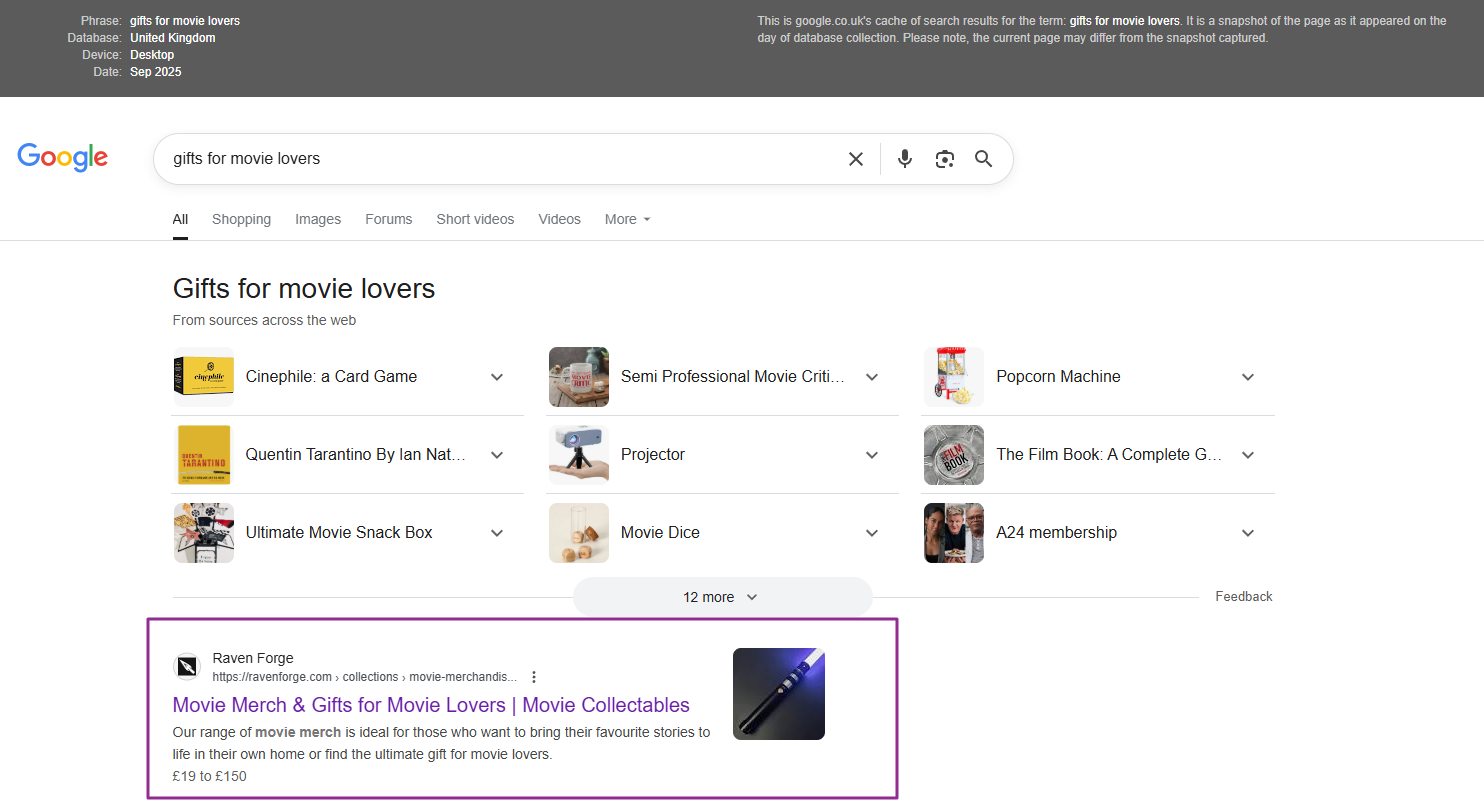
Task: Clear the search box with X
Action: [856, 159]
